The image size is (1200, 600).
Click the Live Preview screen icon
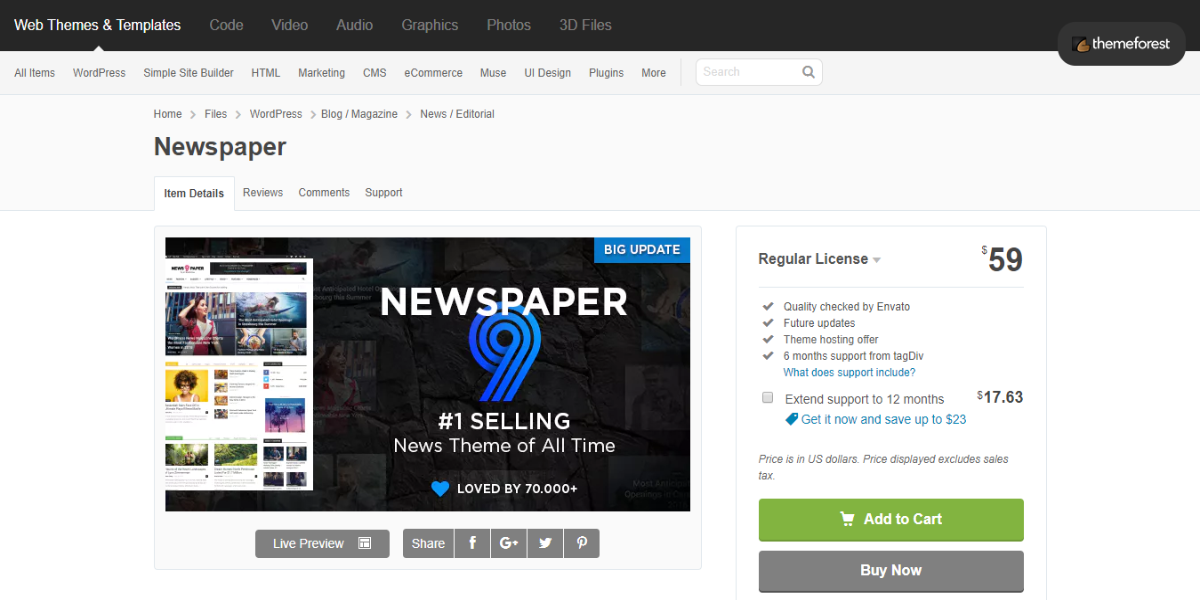pos(365,543)
